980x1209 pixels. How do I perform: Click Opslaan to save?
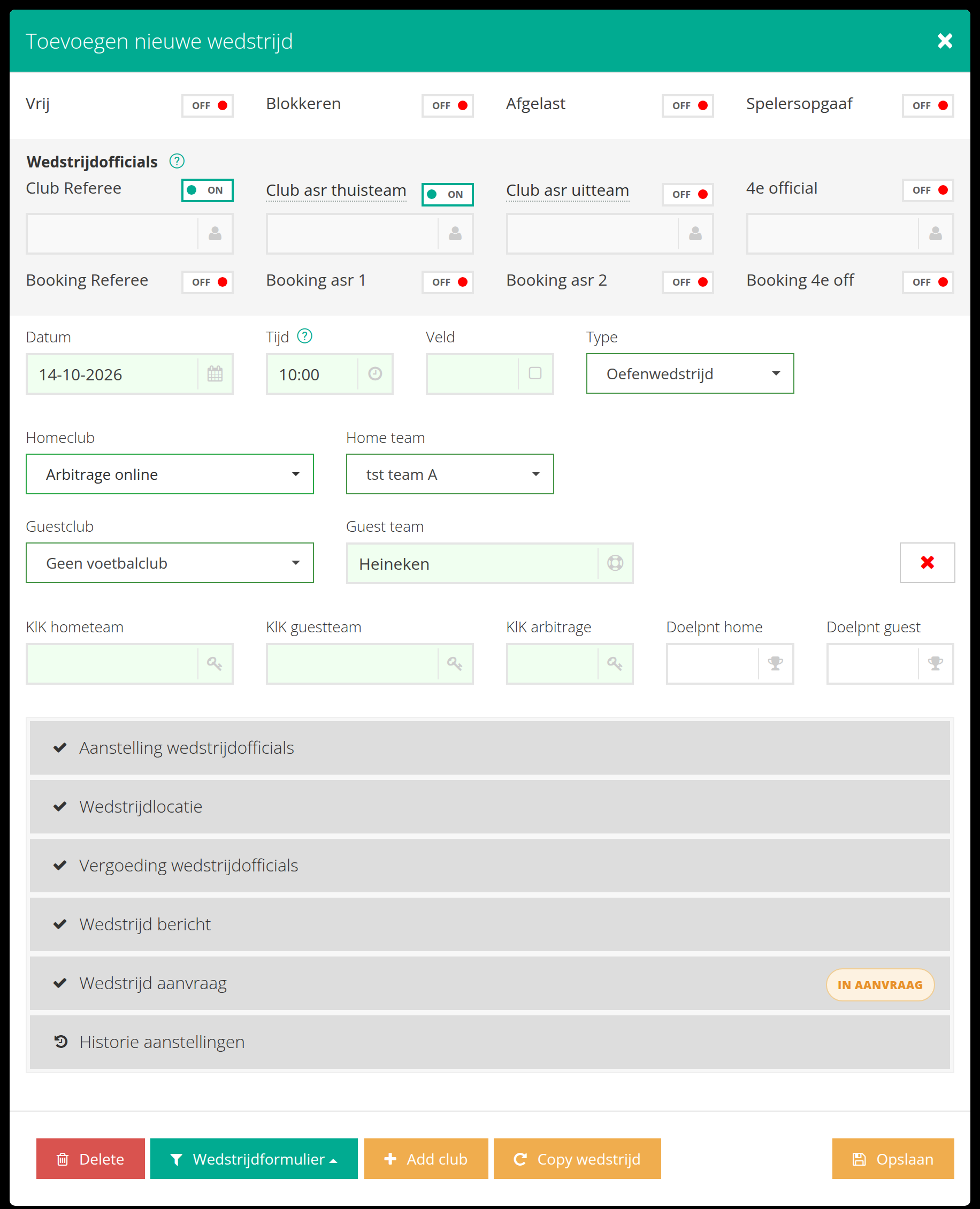click(893, 1159)
